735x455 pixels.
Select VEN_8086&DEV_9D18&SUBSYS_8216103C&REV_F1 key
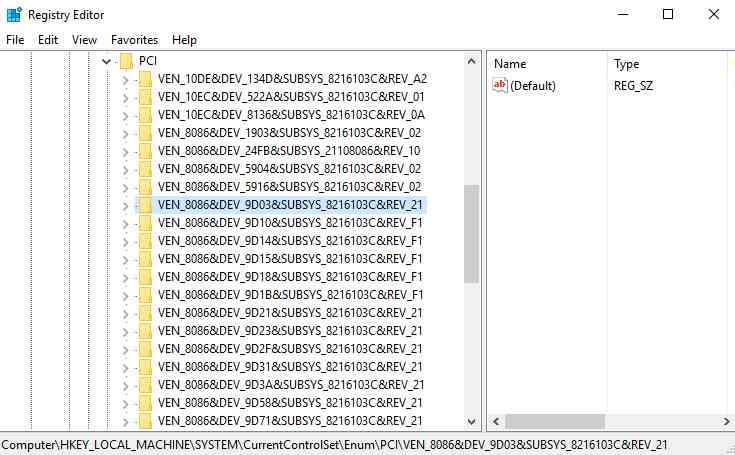290,276
